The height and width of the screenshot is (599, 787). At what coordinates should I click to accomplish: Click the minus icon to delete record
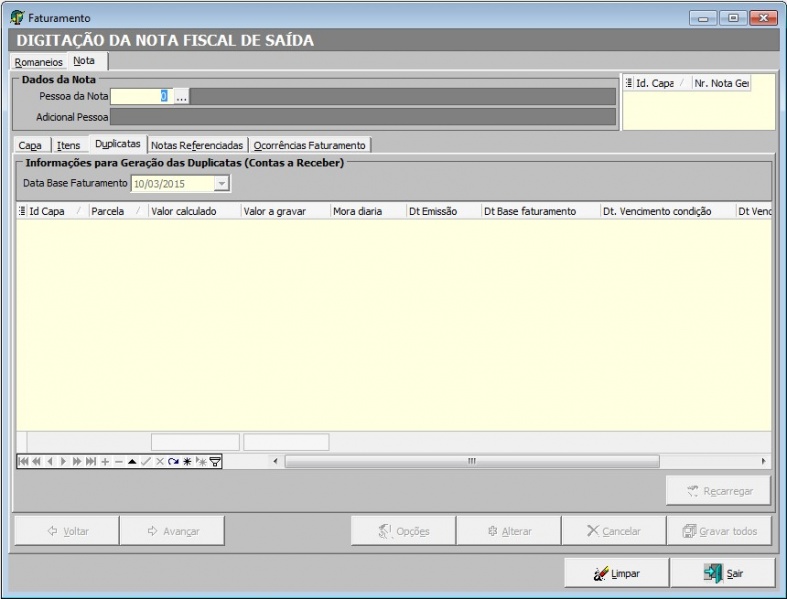pyautogui.click(x=119, y=461)
